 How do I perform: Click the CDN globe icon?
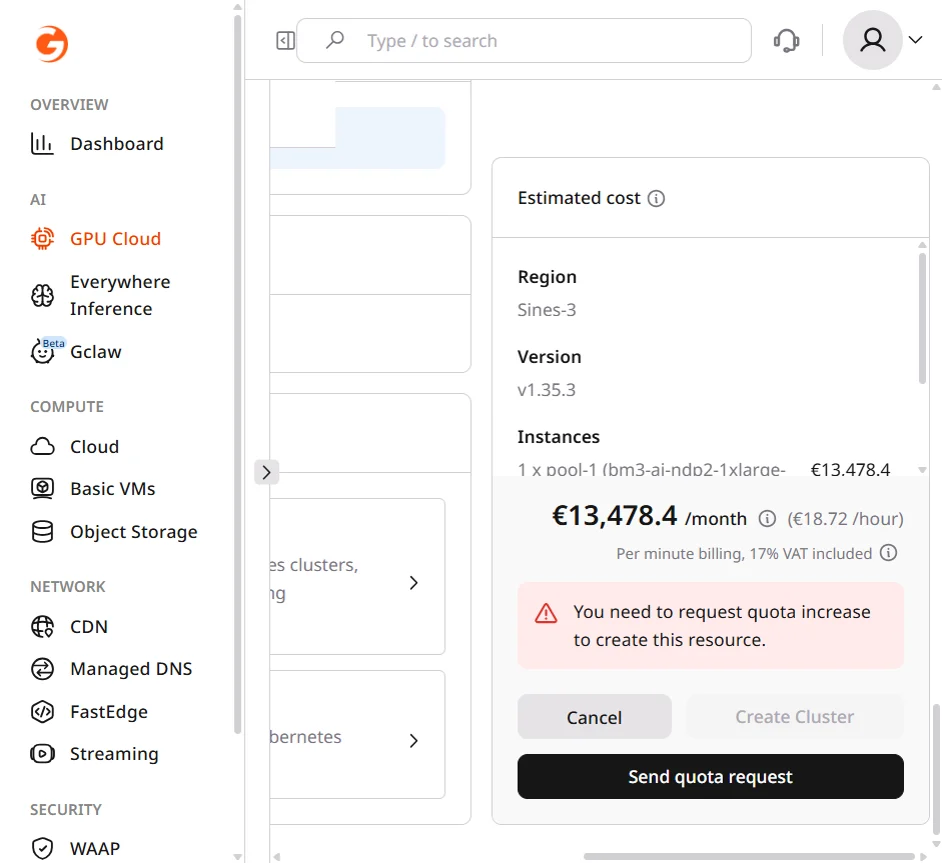coord(42,626)
